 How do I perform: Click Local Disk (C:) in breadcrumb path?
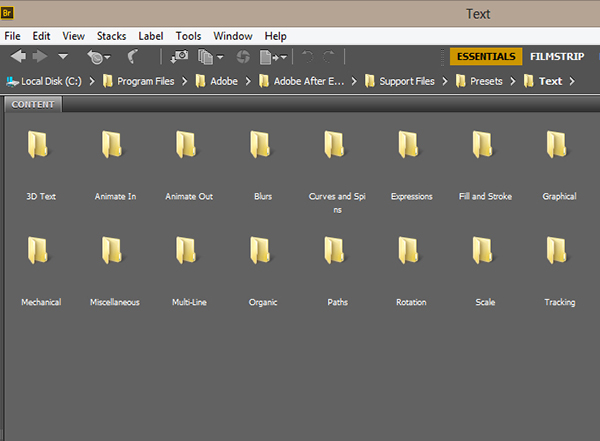[50, 81]
